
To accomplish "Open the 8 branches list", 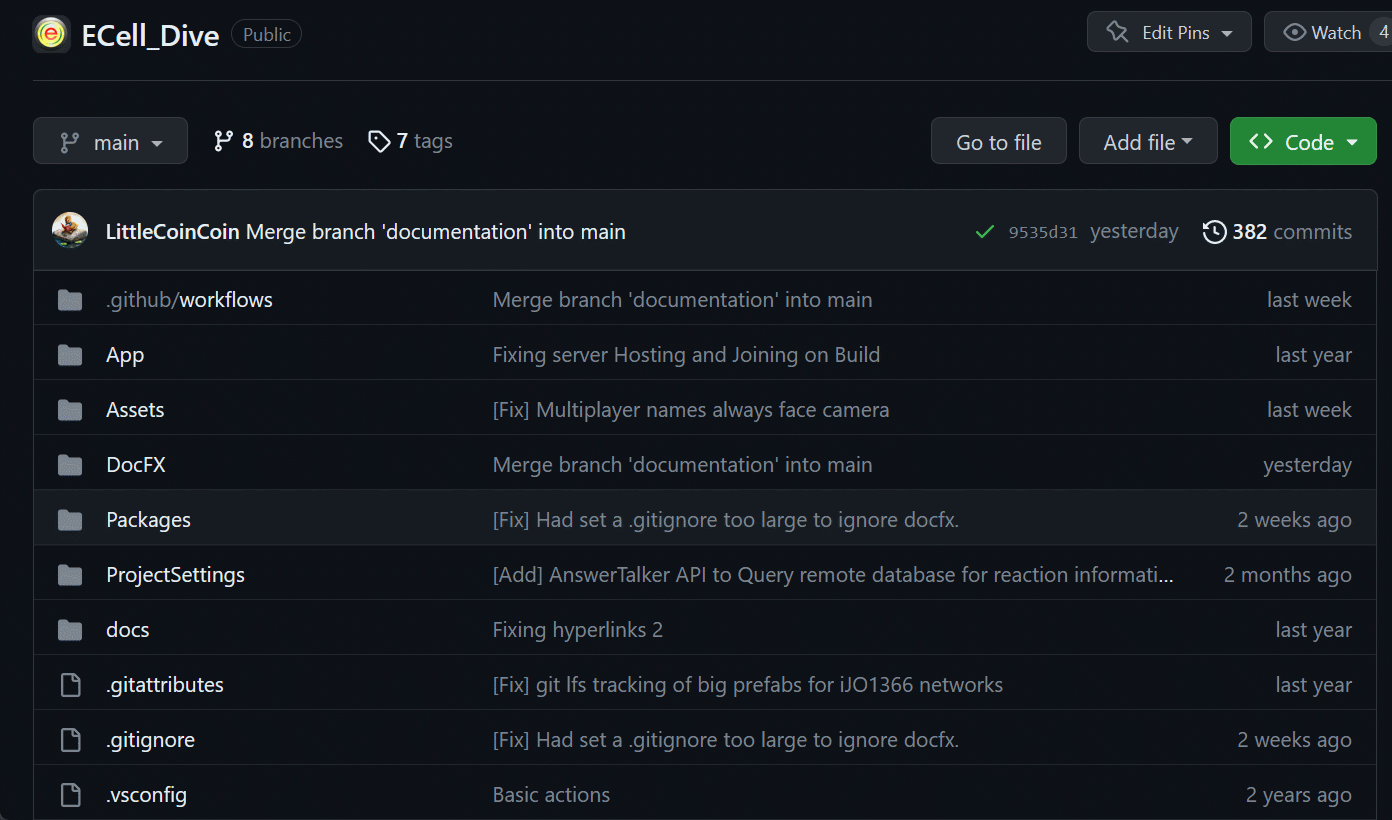I will [x=277, y=141].
